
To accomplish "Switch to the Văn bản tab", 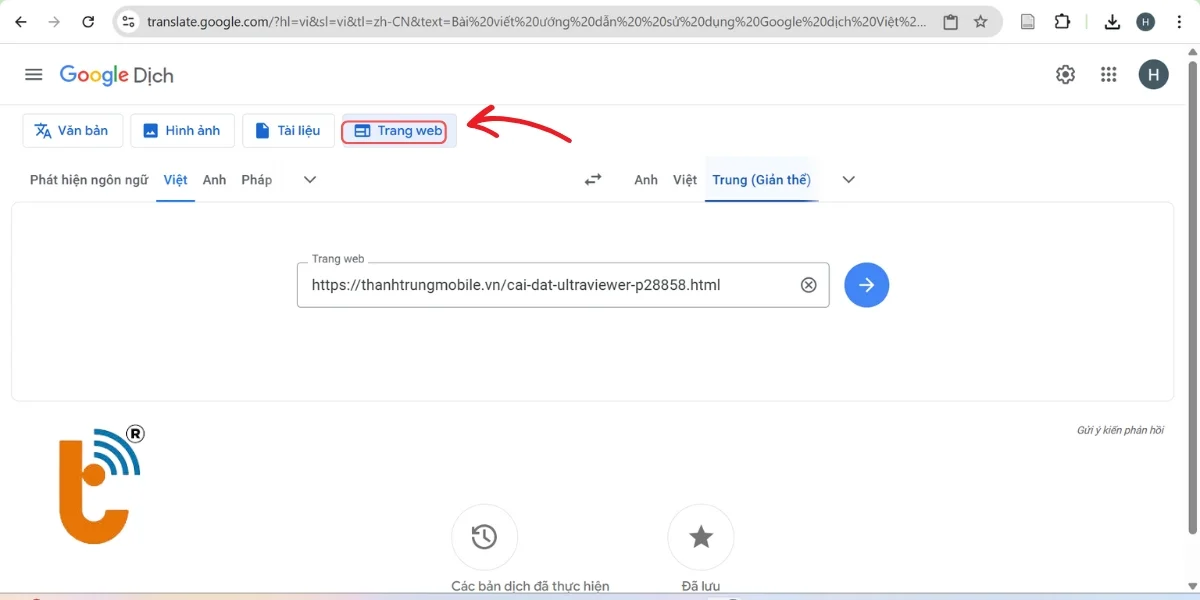I will 72,130.
